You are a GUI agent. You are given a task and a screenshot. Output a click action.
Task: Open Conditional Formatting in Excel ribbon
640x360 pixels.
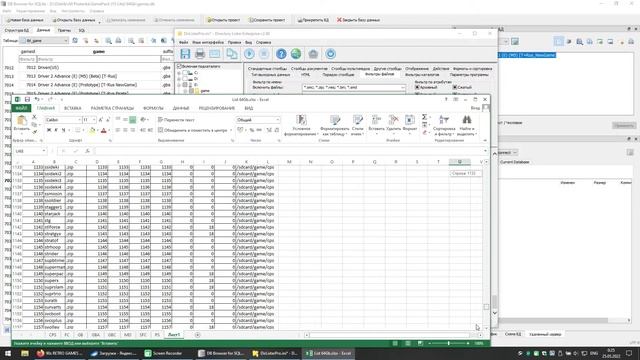pos(301,125)
